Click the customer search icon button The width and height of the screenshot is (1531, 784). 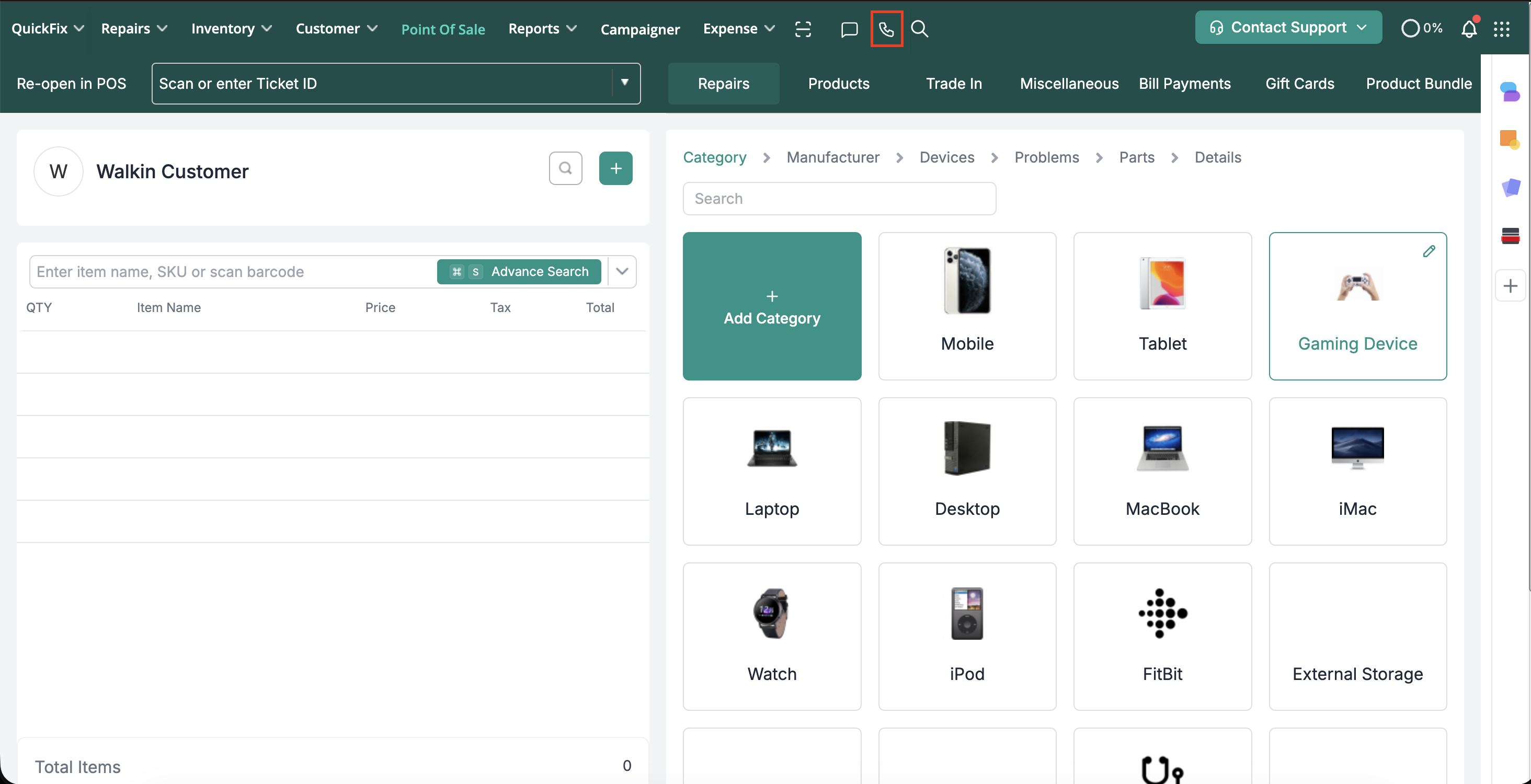point(565,169)
